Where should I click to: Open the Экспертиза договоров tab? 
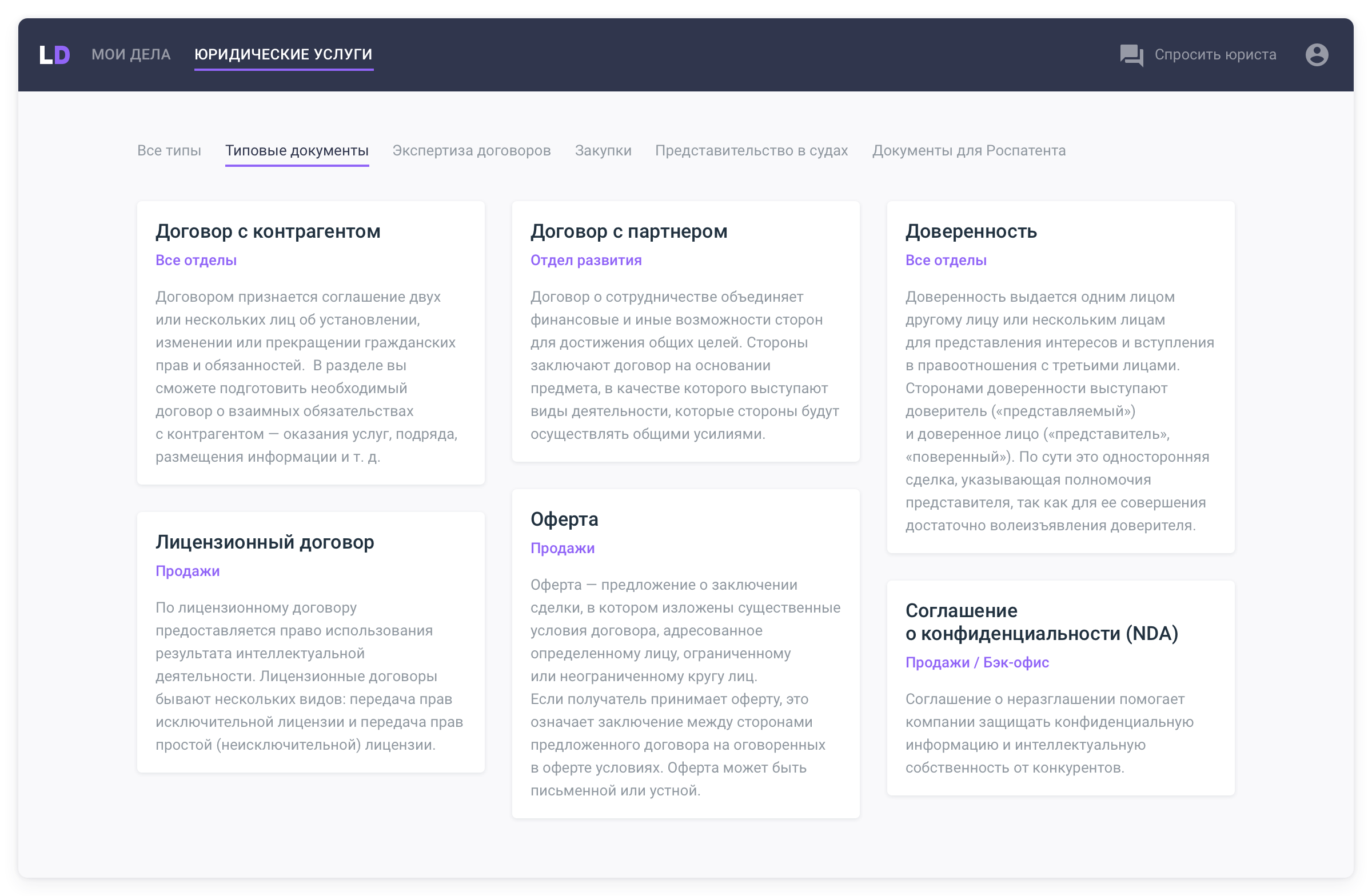[x=471, y=150]
